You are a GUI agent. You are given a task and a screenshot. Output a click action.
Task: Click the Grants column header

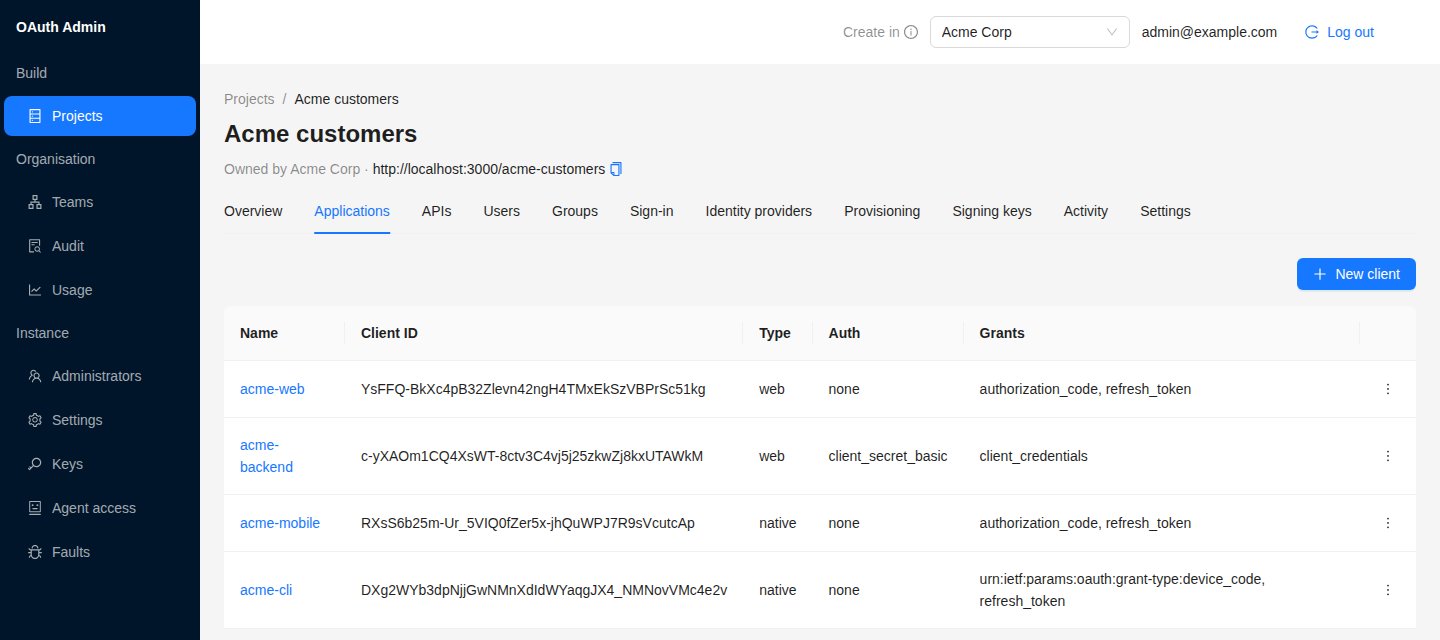[x=1002, y=333]
